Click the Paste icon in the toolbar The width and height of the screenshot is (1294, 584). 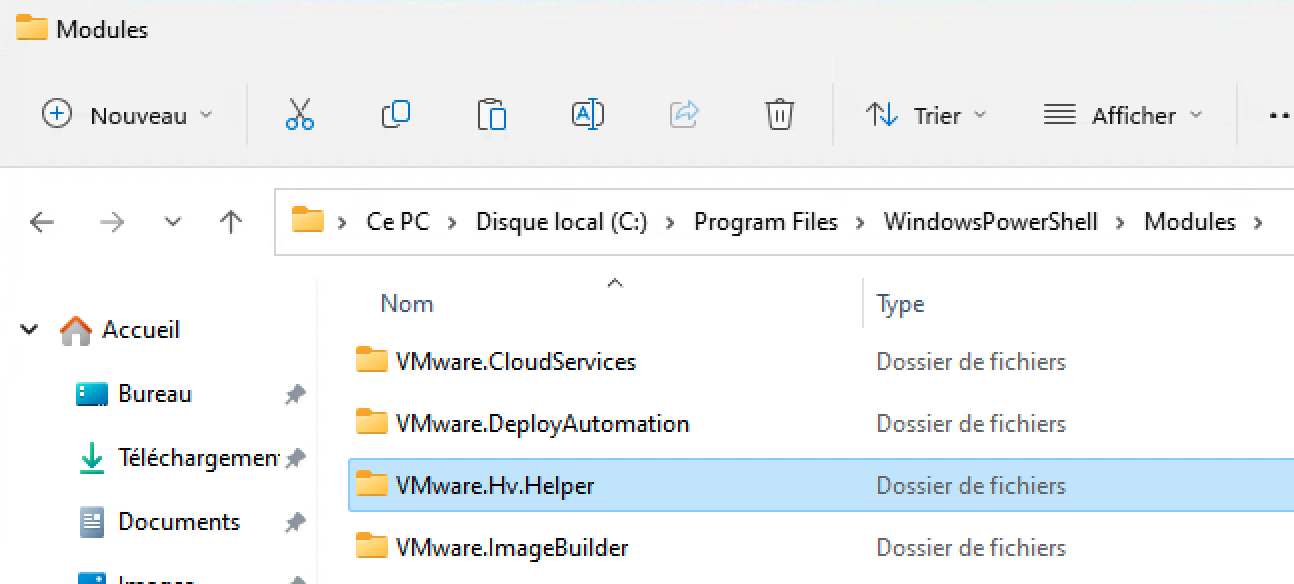coord(491,114)
